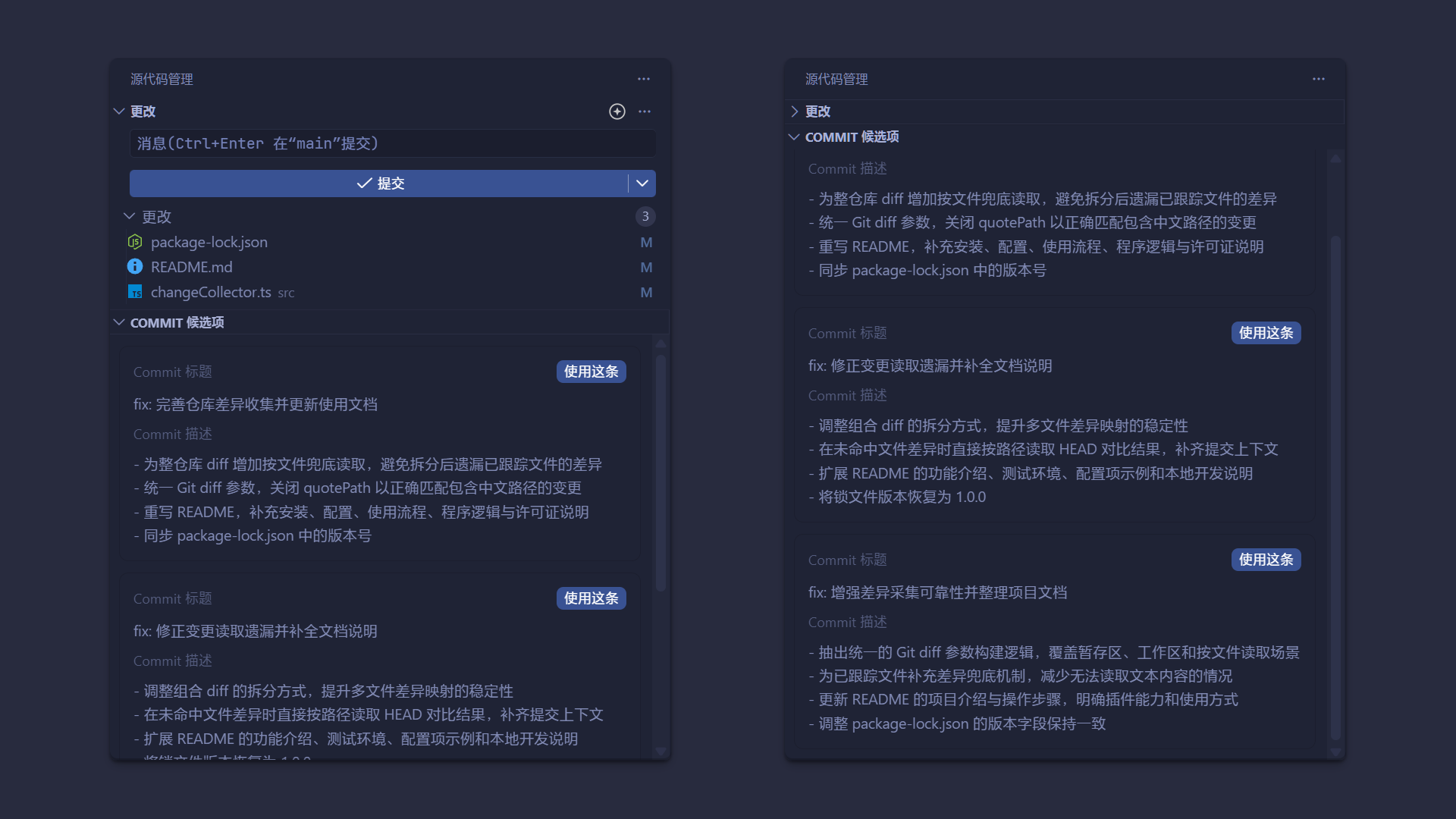Screen dimensions: 1456x819
Task: Click '同步 package-lock.json 中的版本号' in left panel
Action: click(253, 535)
